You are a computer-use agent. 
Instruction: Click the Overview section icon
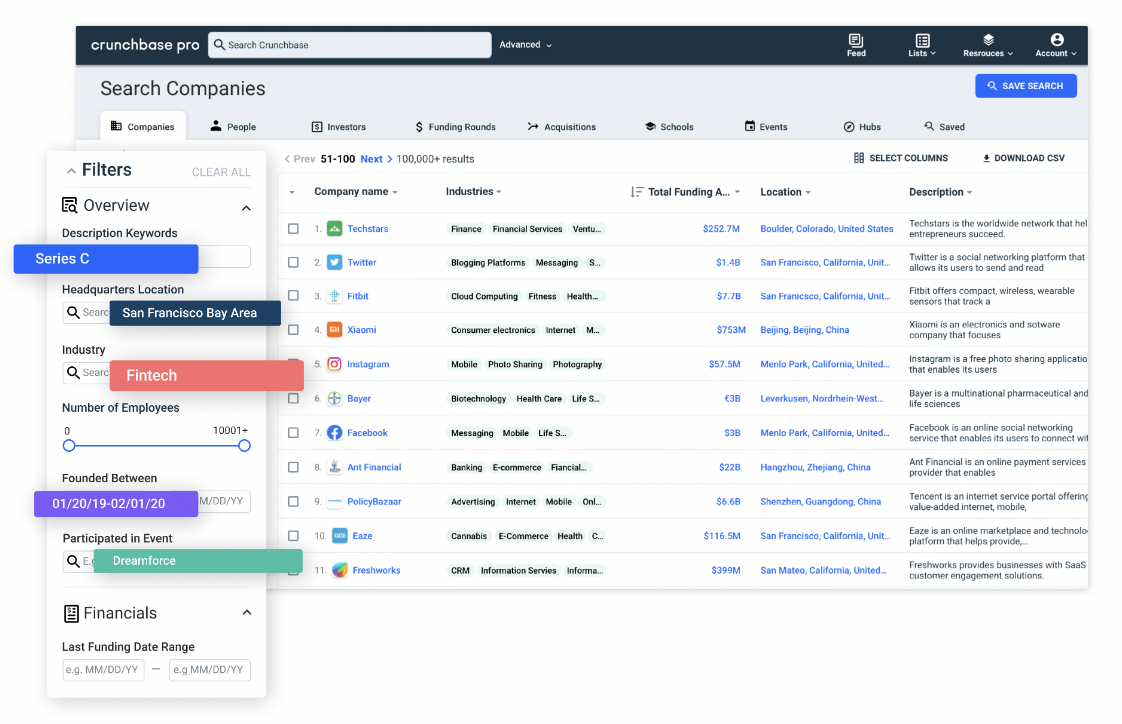69,205
